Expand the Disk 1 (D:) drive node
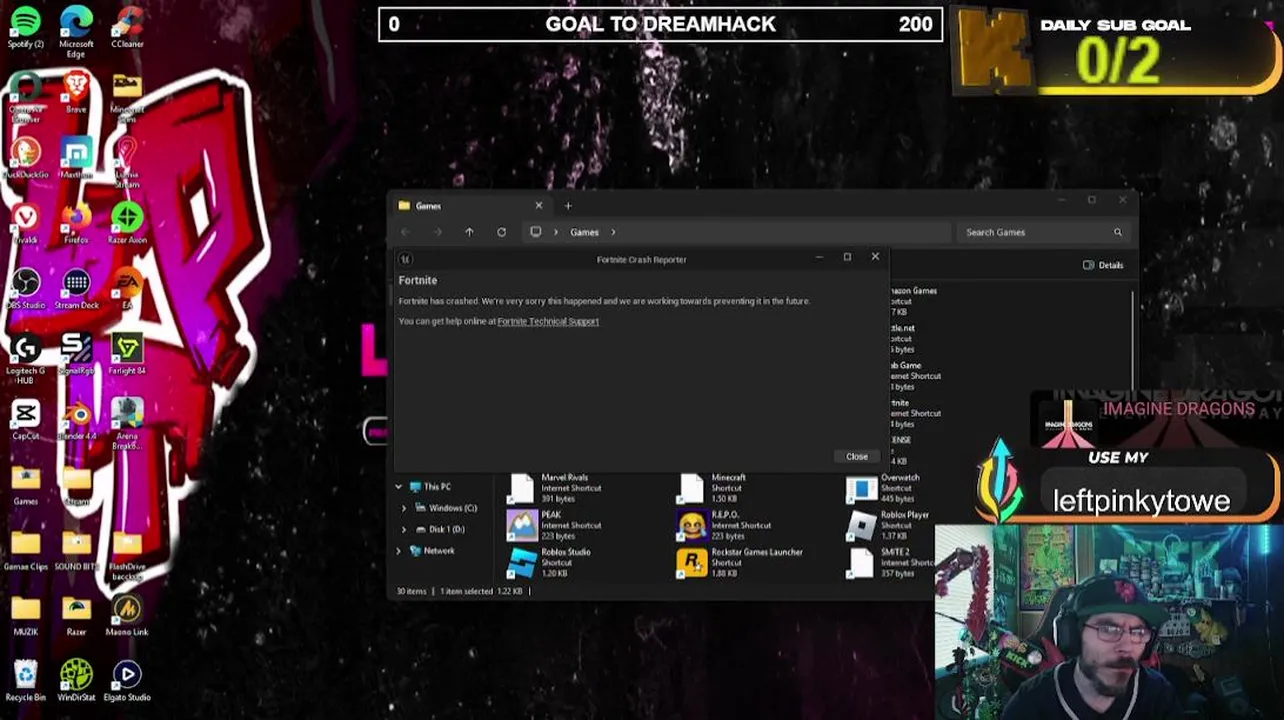The width and height of the screenshot is (1284, 720). tap(404, 529)
